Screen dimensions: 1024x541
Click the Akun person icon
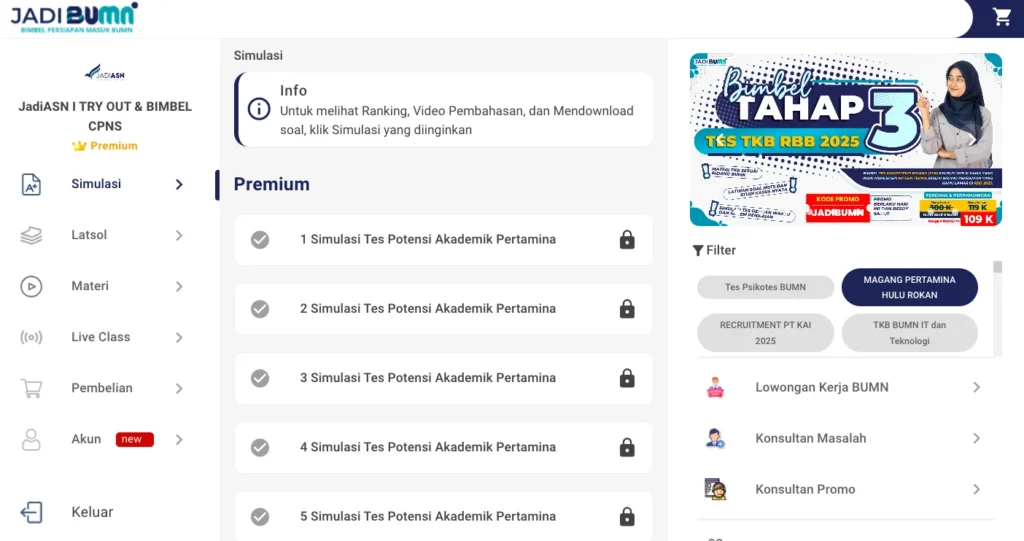31,440
